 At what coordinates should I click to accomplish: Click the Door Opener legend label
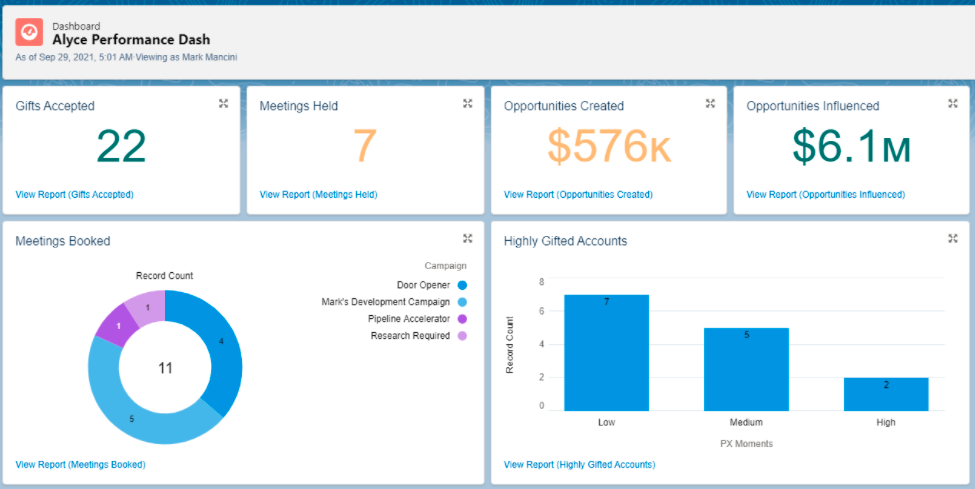[423, 286]
